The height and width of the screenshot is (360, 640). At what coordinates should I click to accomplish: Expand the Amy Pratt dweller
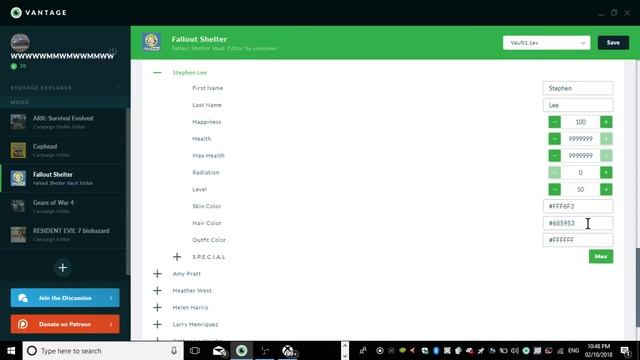tap(158, 274)
